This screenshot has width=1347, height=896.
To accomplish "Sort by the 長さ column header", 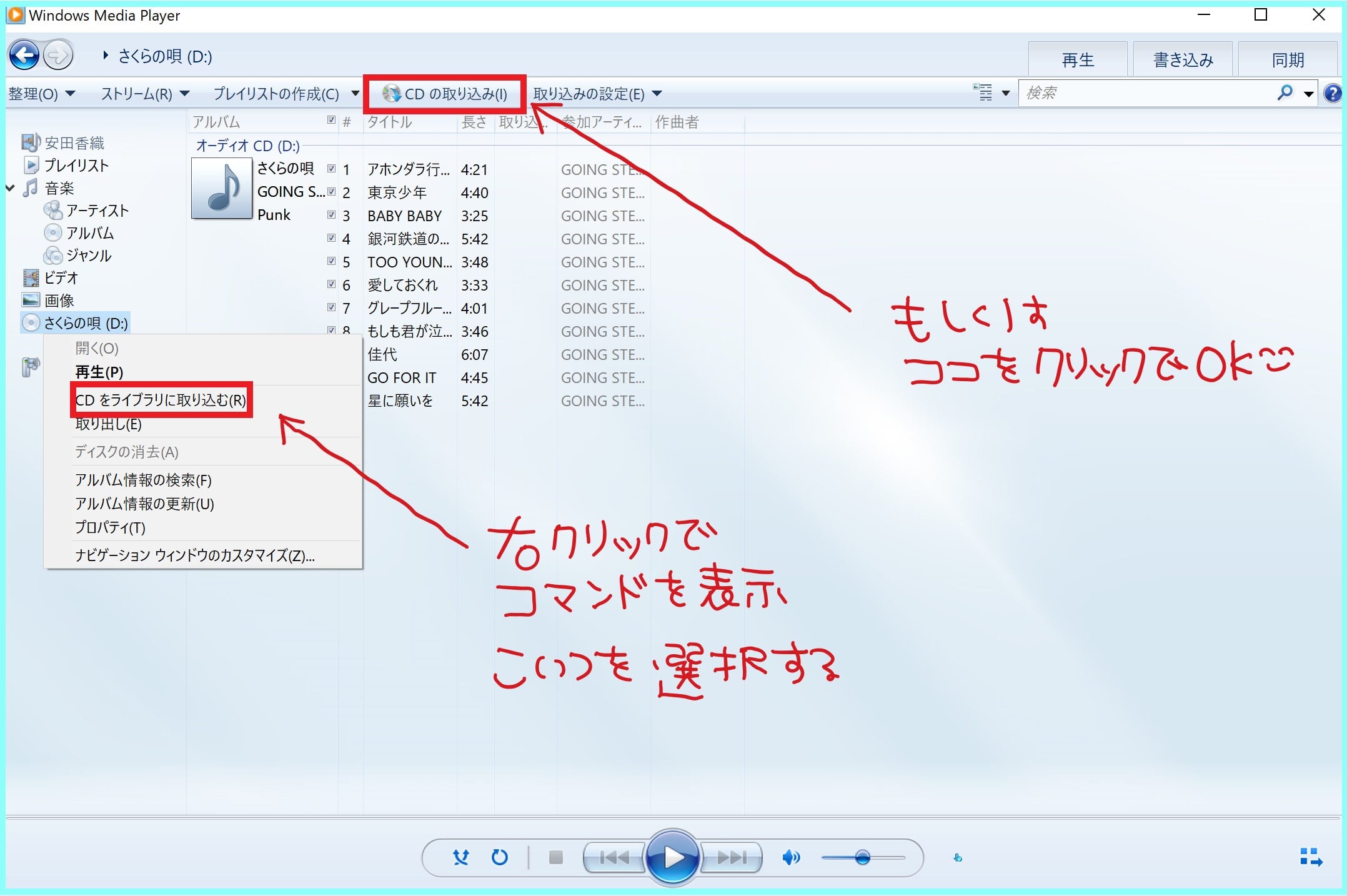I will pyautogui.click(x=475, y=121).
